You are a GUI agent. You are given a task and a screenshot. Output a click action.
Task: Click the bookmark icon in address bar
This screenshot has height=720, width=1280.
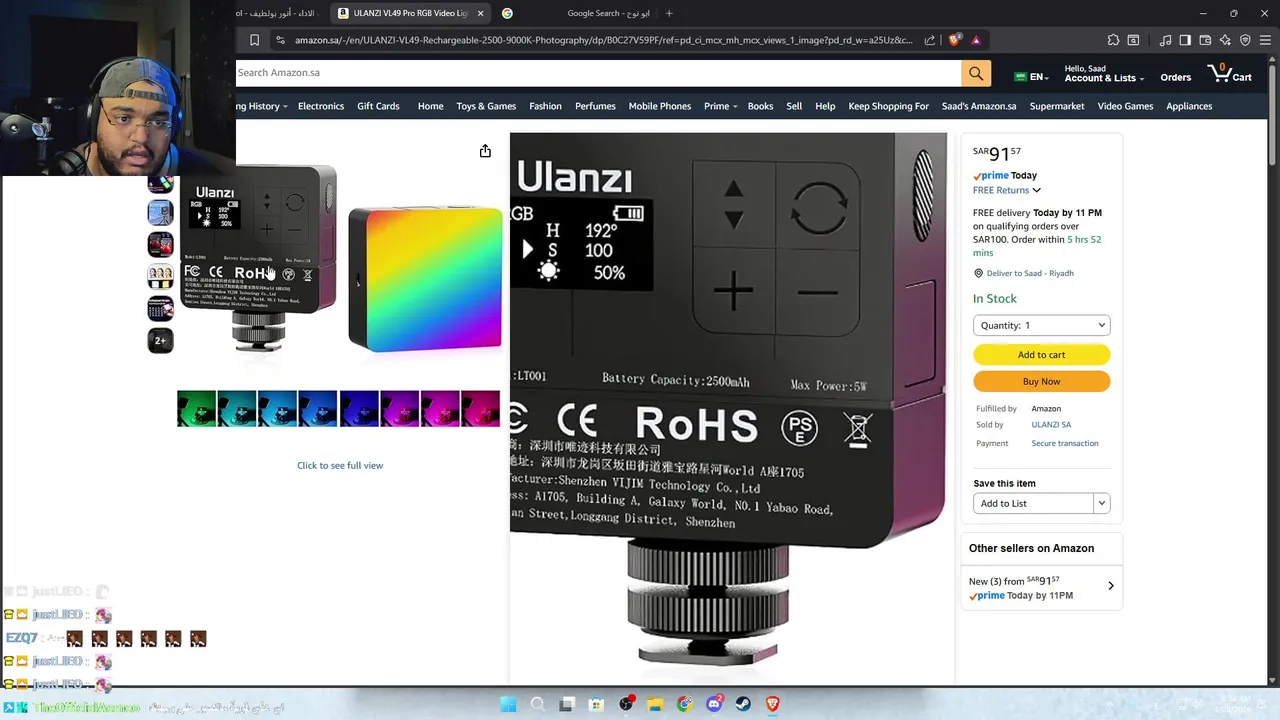(x=254, y=40)
